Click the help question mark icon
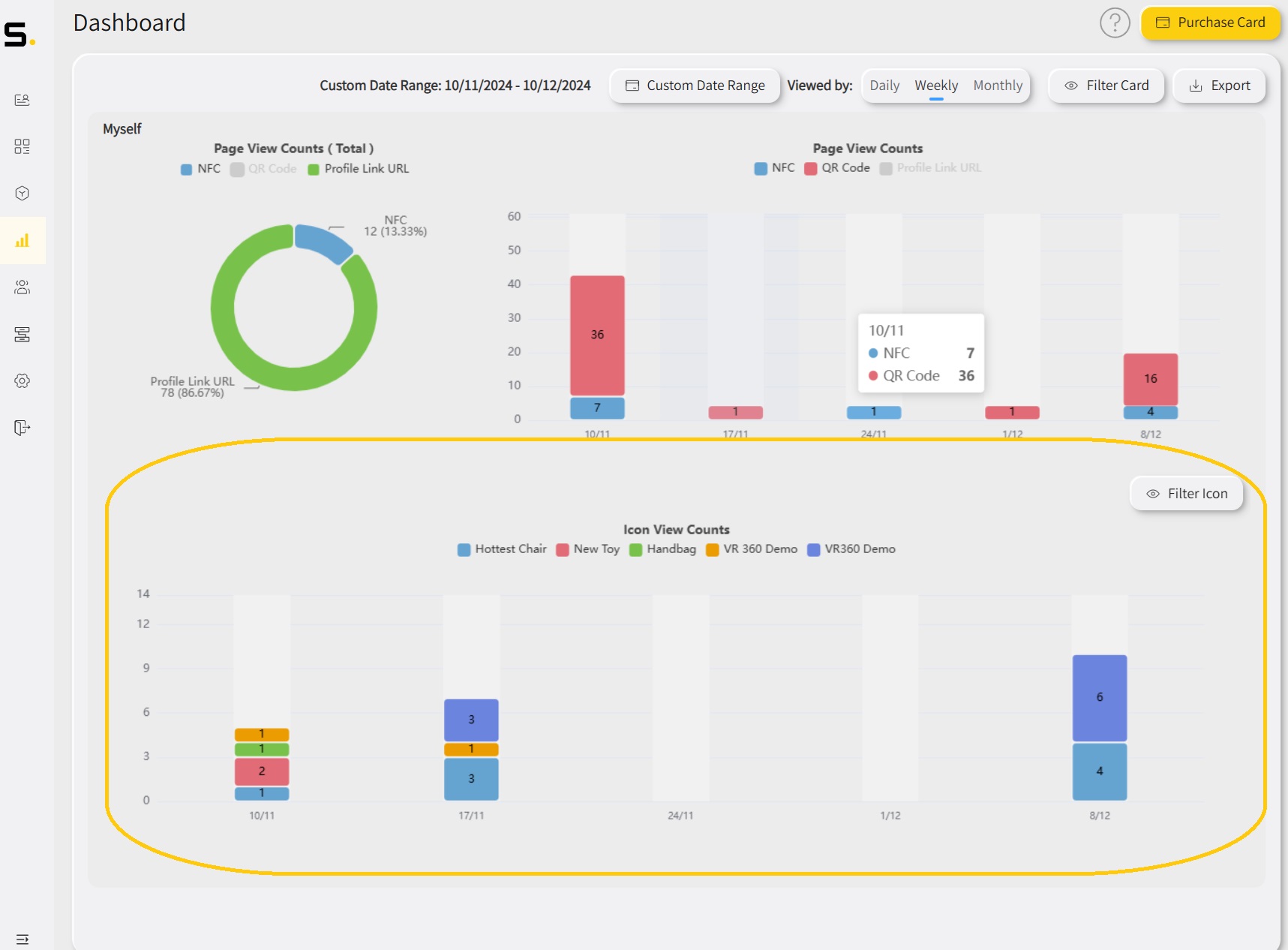The height and width of the screenshot is (950, 1288). 1115,23
